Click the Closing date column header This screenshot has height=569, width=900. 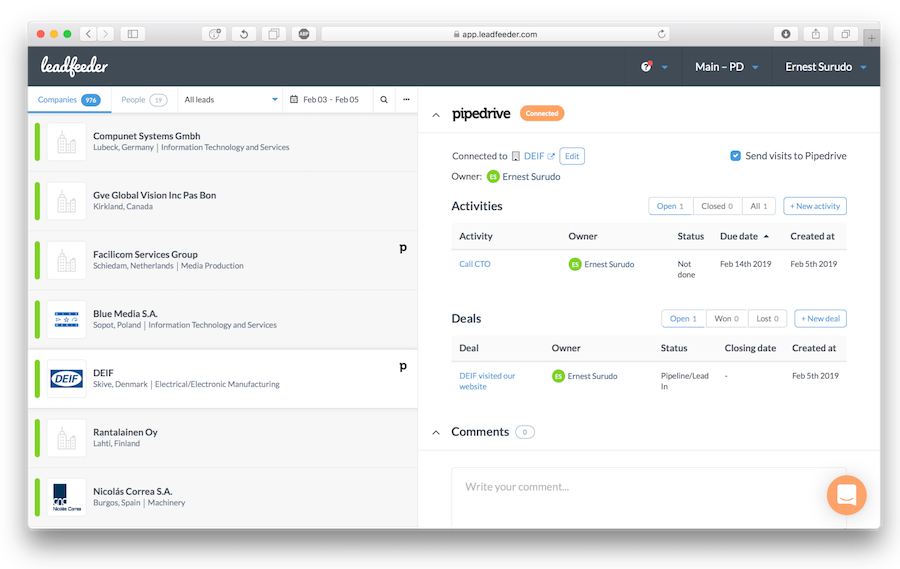pos(750,349)
